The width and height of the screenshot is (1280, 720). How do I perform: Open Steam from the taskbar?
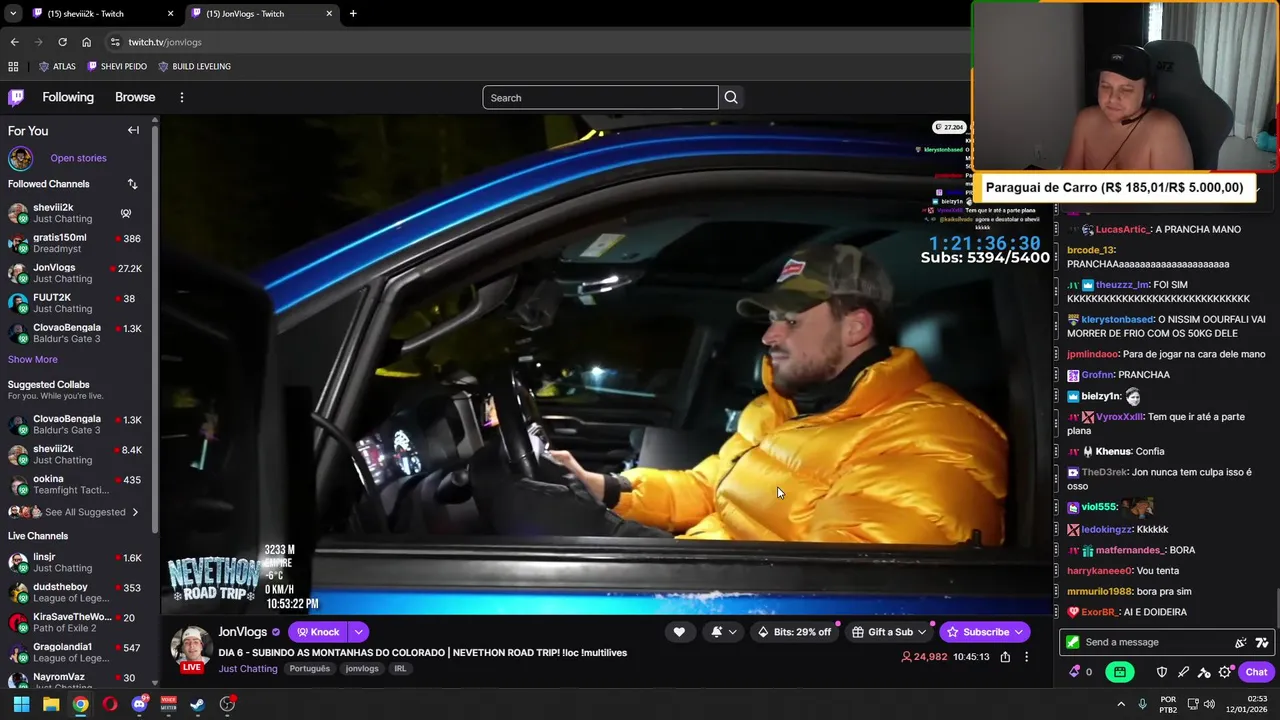(x=198, y=704)
